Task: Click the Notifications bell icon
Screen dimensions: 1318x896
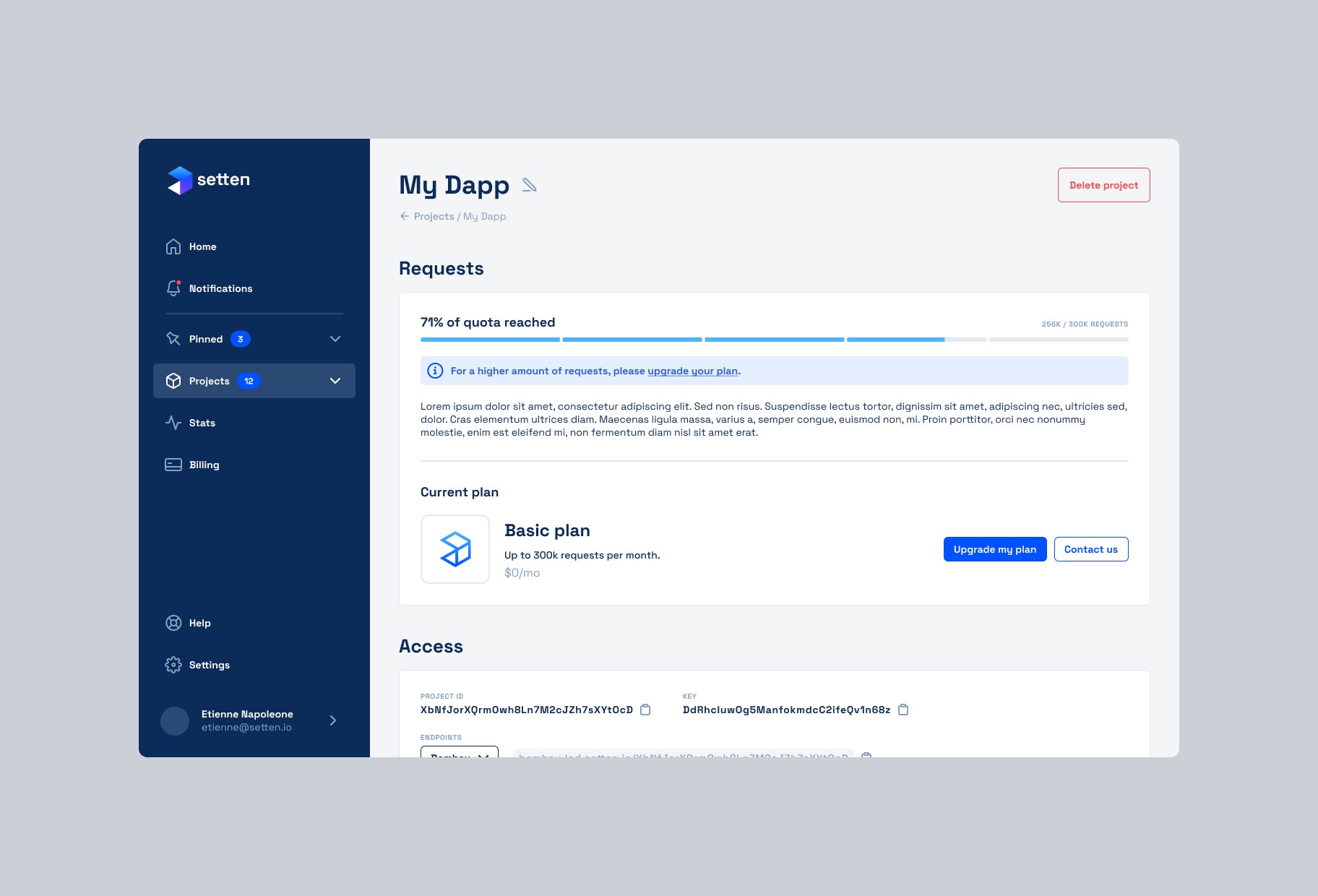Action: (x=173, y=288)
